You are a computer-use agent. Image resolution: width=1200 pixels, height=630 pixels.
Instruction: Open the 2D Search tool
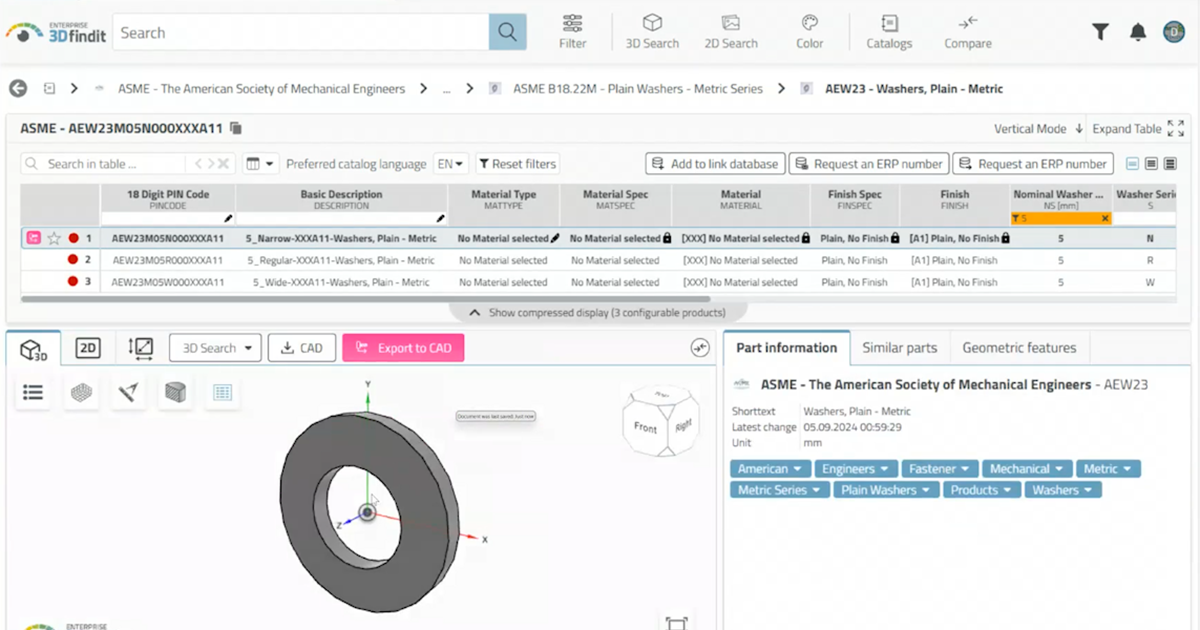point(731,32)
